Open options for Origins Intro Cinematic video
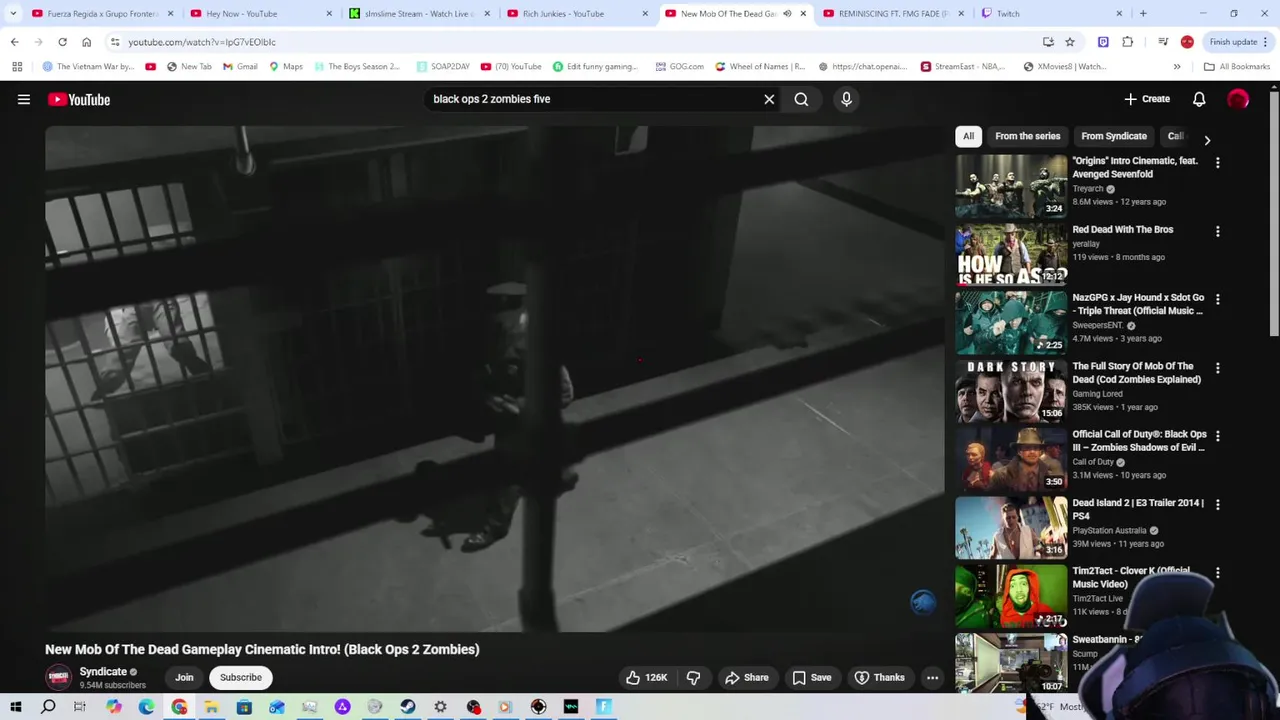Viewport: 1280px width, 720px height. click(x=1217, y=162)
